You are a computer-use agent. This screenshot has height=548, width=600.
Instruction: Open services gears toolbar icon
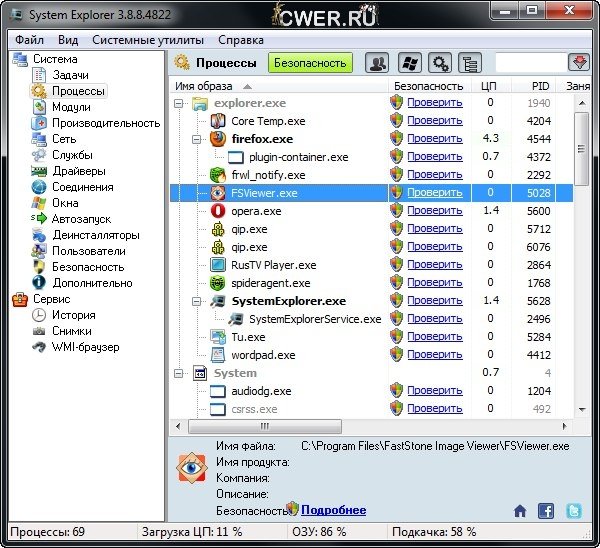440,63
